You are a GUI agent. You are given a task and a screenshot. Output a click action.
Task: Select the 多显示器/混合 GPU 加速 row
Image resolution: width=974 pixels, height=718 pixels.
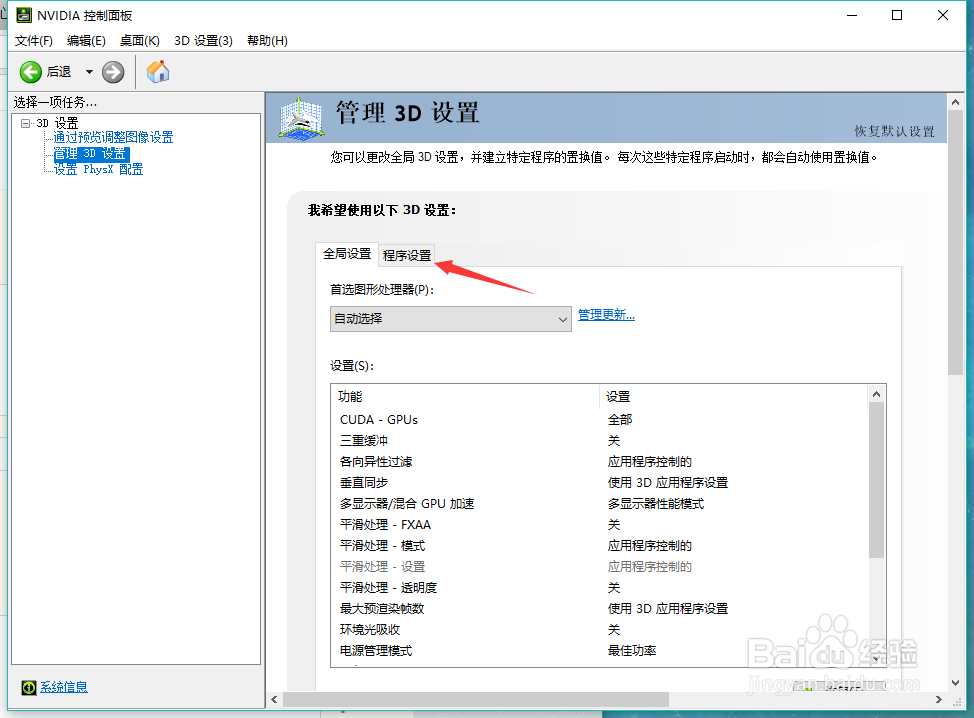click(601, 504)
